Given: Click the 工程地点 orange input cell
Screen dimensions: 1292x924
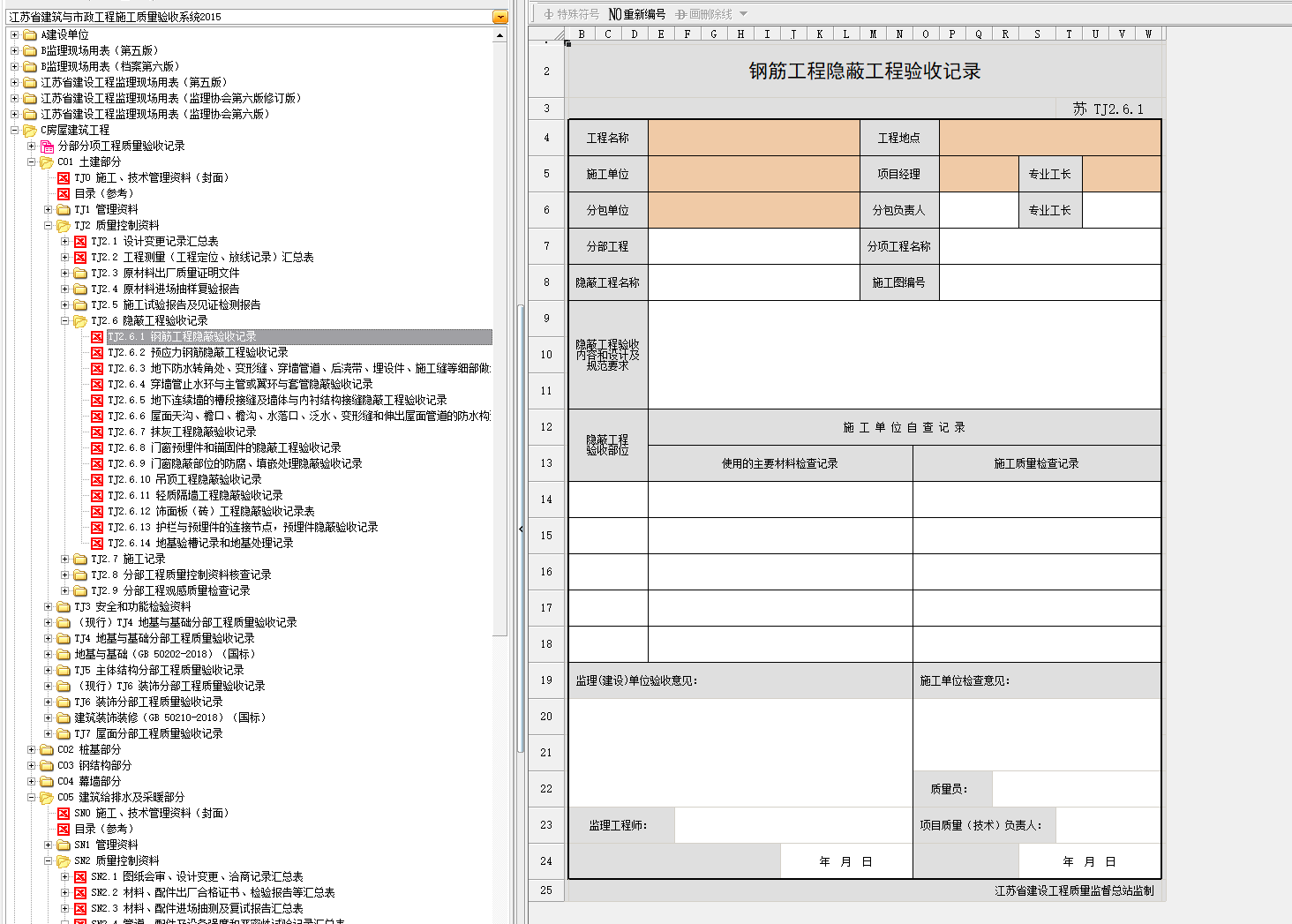Looking at the screenshot, I should coord(1050,138).
